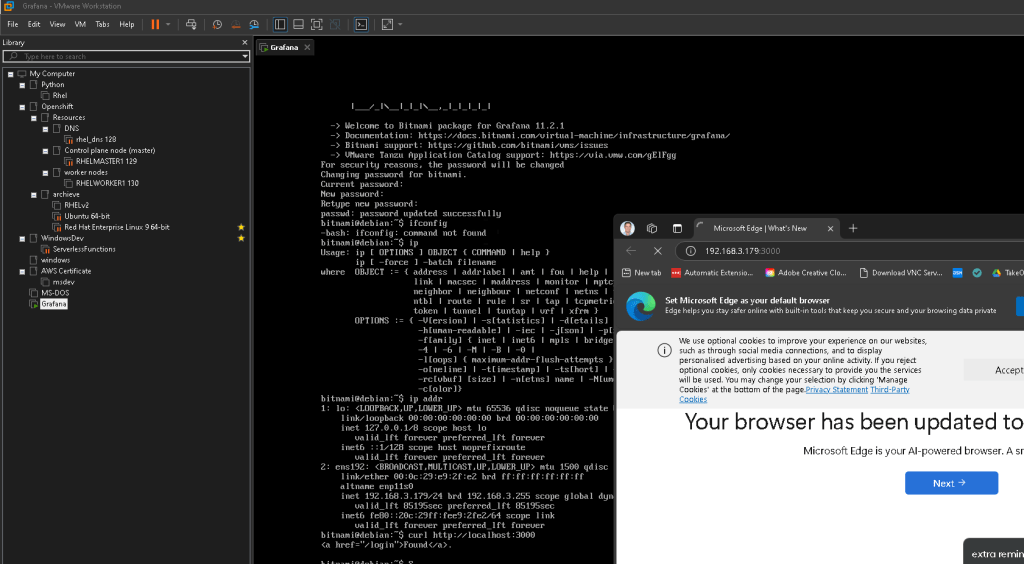Select Grafana VM in library tree
This screenshot has width=1024, height=564.
pyautogui.click(x=54, y=304)
